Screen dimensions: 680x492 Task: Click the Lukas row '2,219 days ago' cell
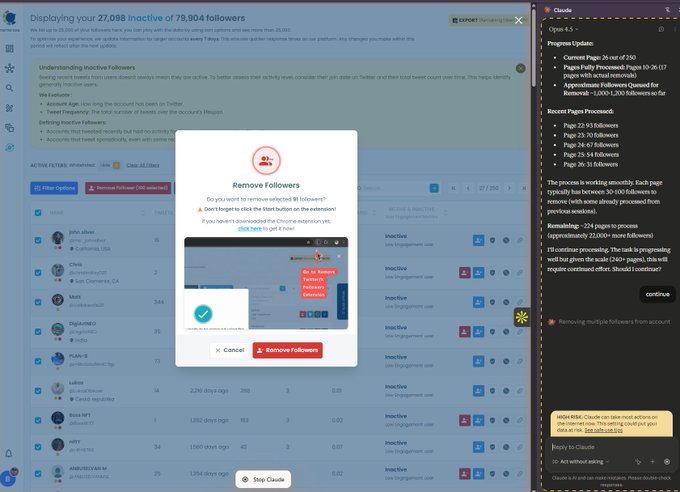[209, 390]
